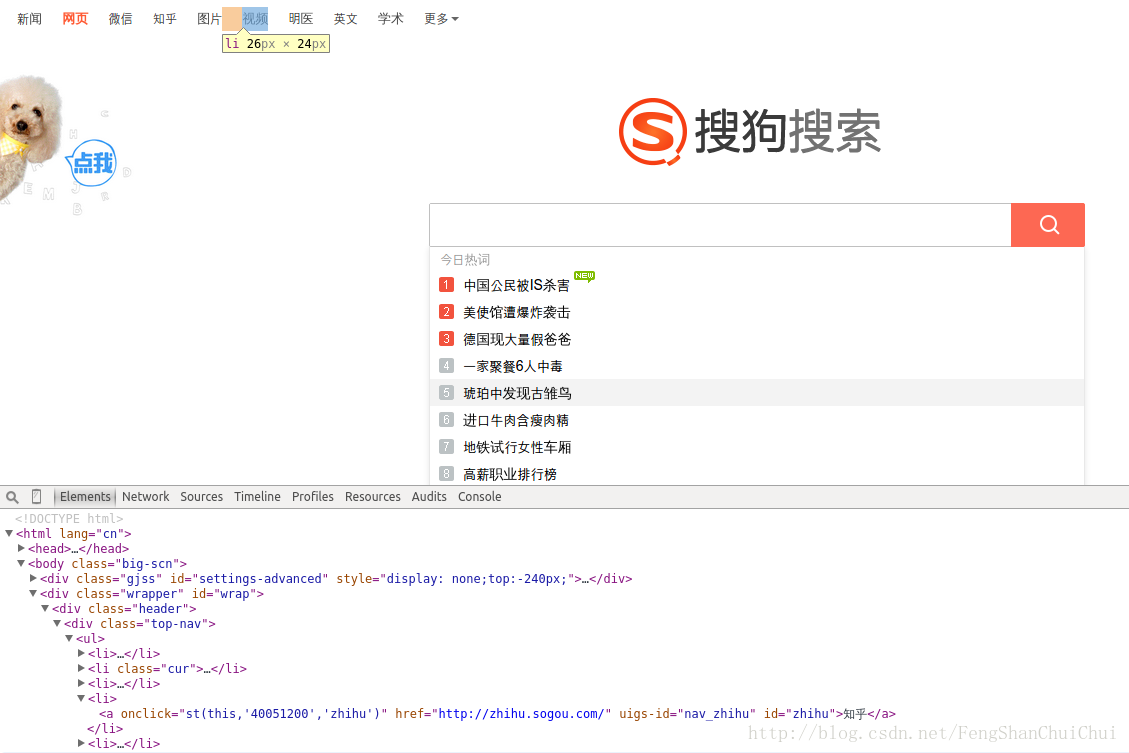Open the 微信 nav link
The height and width of the screenshot is (753, 1129).
pyautogui.click(x=120, y=19)
